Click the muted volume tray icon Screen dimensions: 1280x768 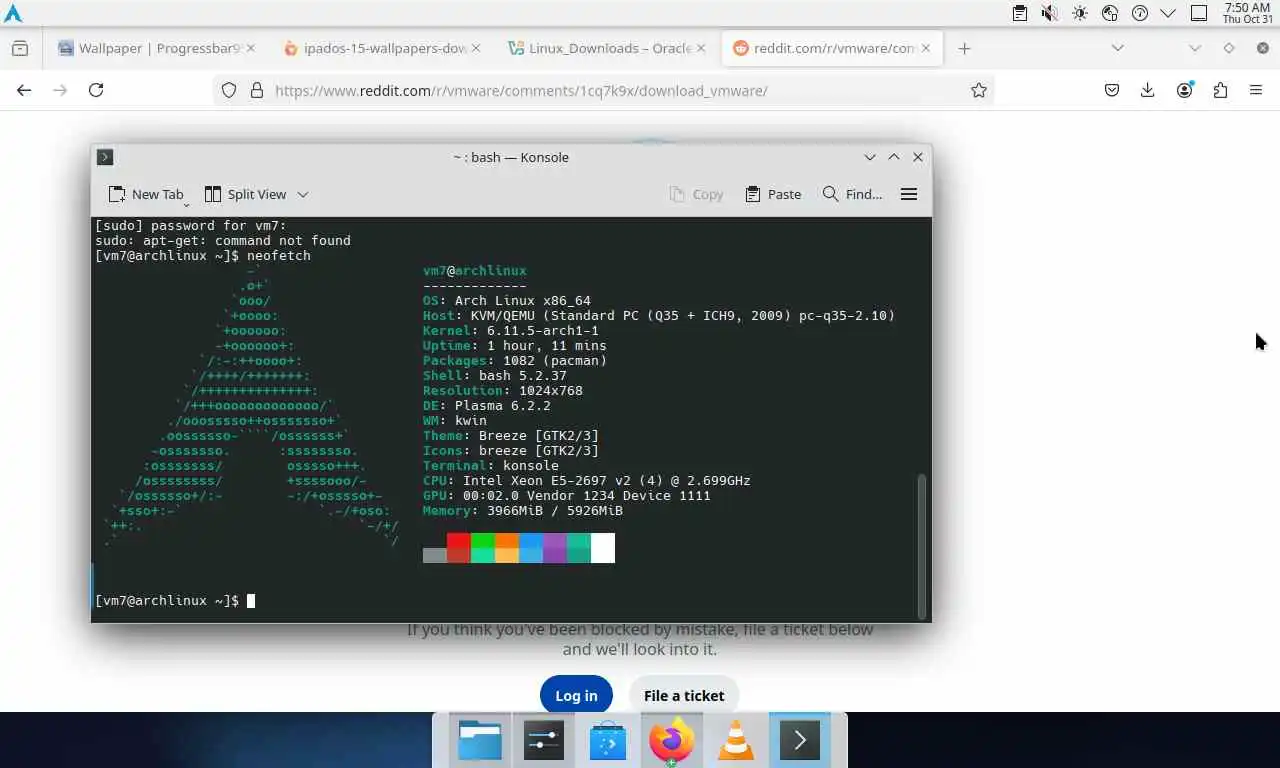coord(1049,13)
